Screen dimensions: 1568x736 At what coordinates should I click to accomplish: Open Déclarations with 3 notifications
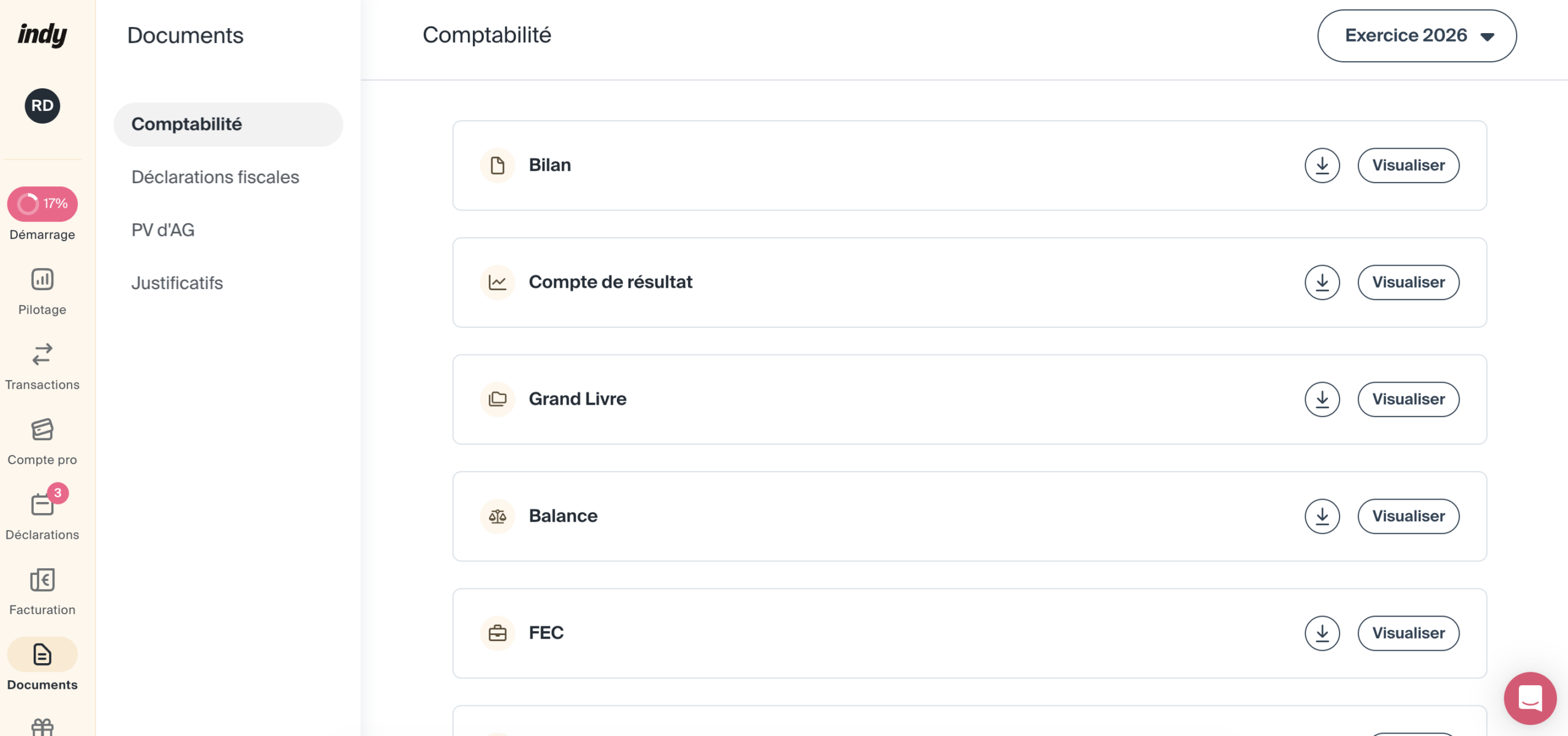[42, 515]
